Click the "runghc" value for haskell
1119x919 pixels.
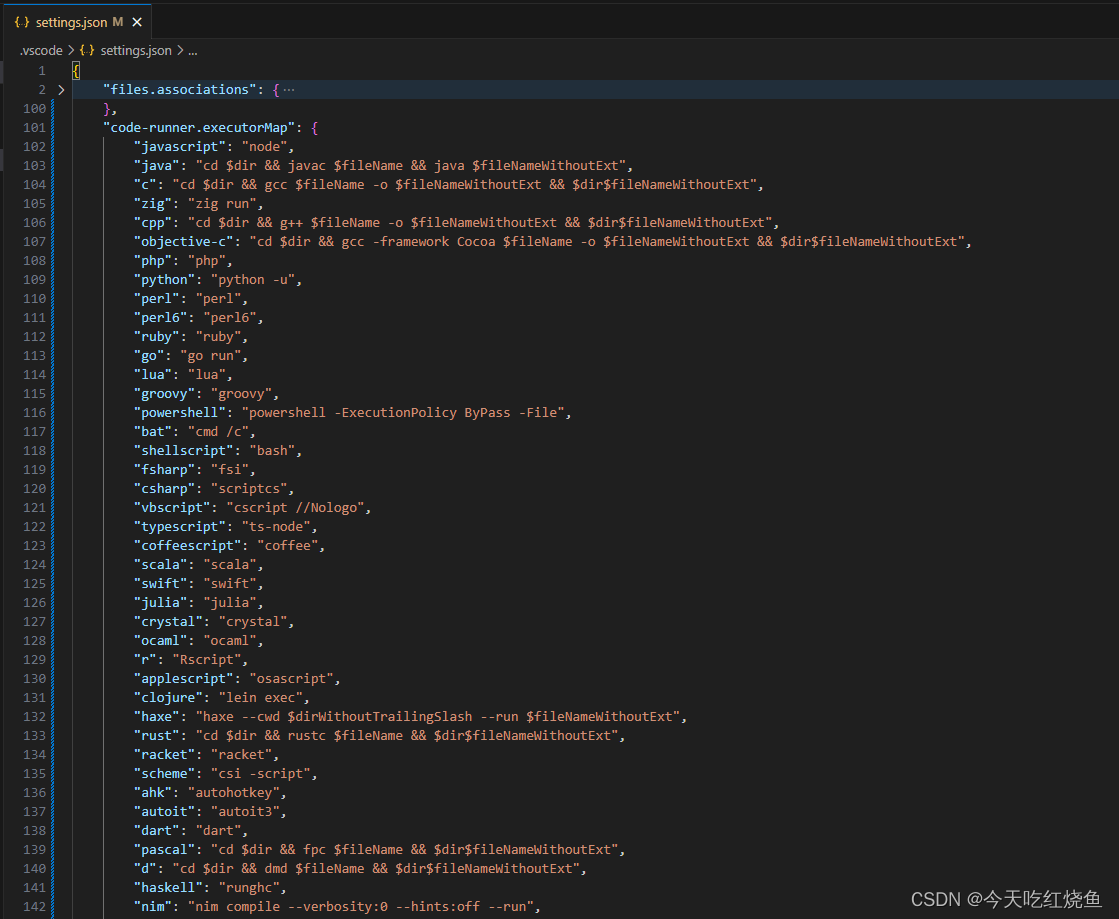pos(250,887)
